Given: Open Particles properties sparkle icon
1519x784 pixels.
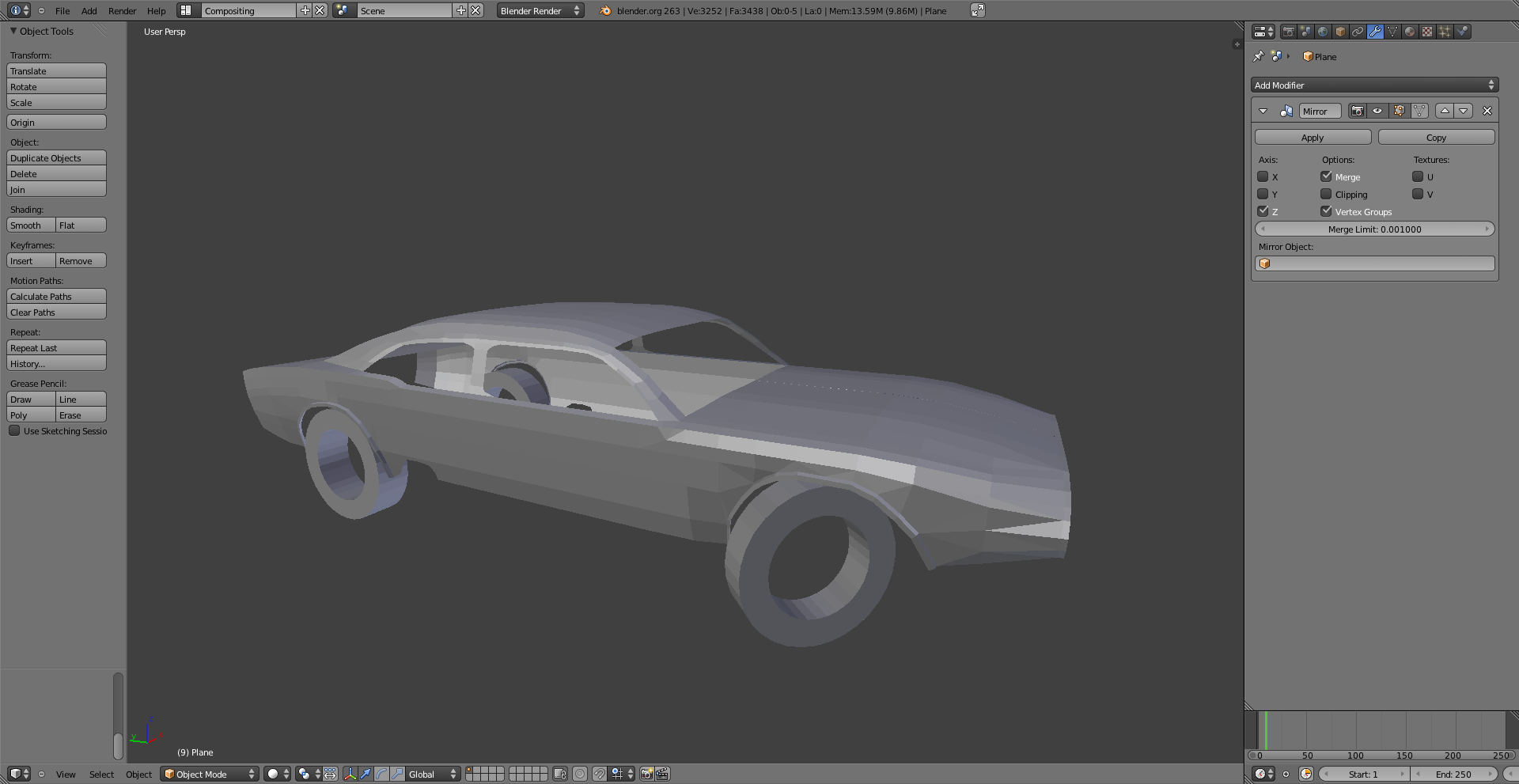Looking at the screenshot, I should (x=1445, y=32).
